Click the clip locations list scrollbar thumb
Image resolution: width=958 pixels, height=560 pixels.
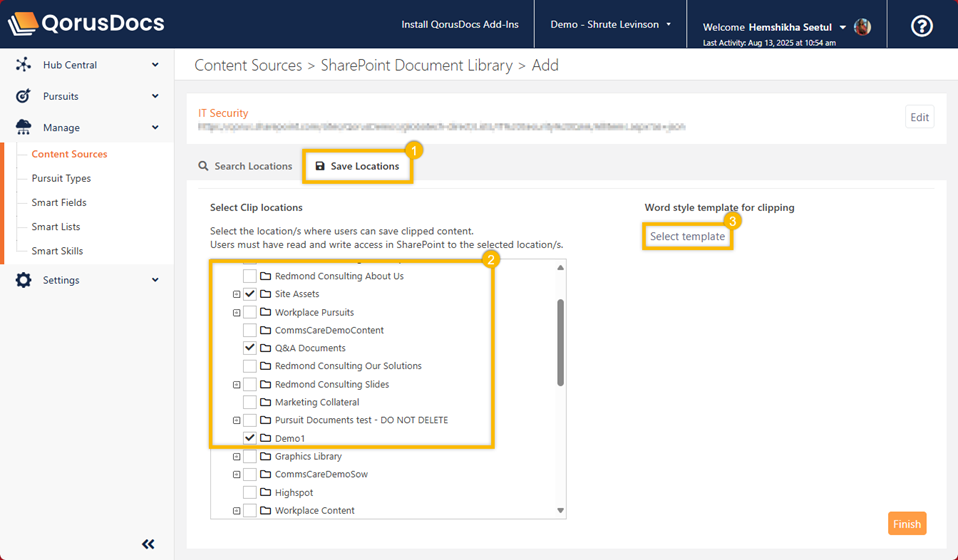pos(560,342)
